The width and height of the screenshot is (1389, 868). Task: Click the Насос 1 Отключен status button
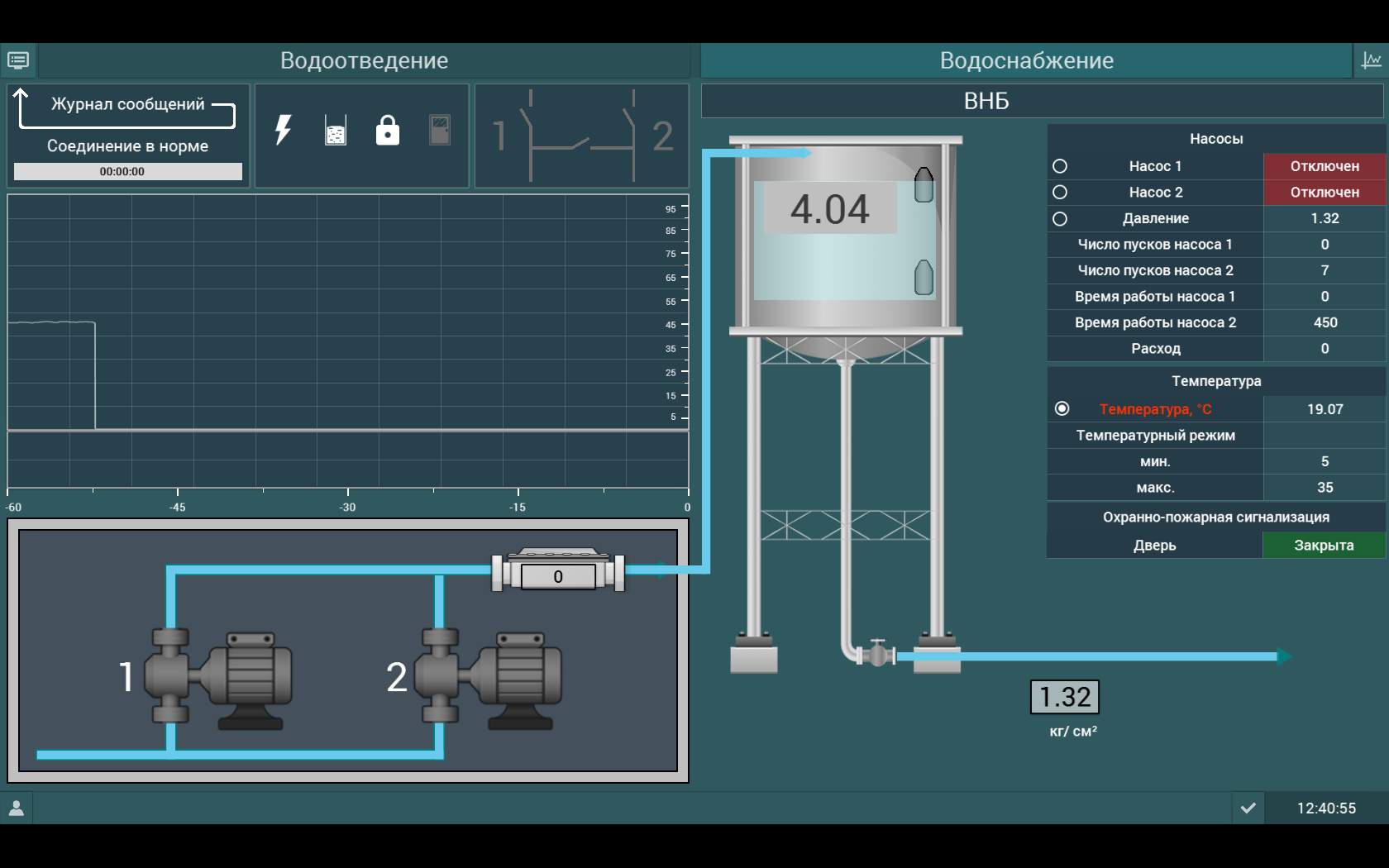[x=1325, y=166]
